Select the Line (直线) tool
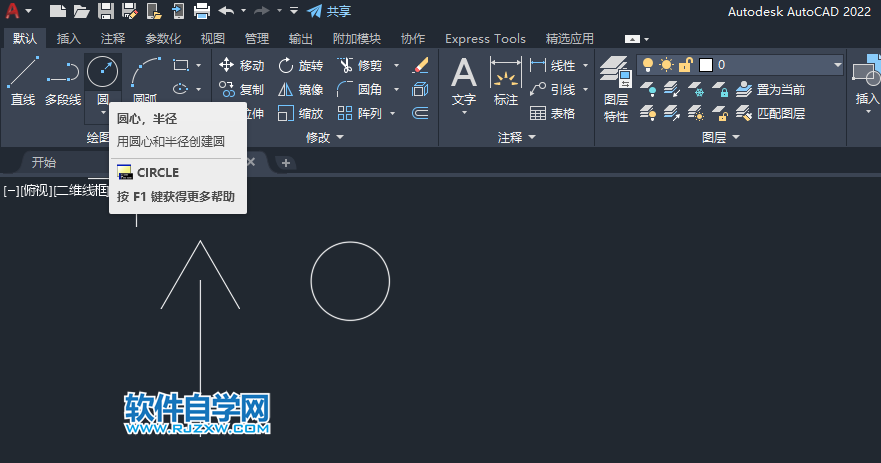This screenshot has height=463, width=881. pos(23,81)
